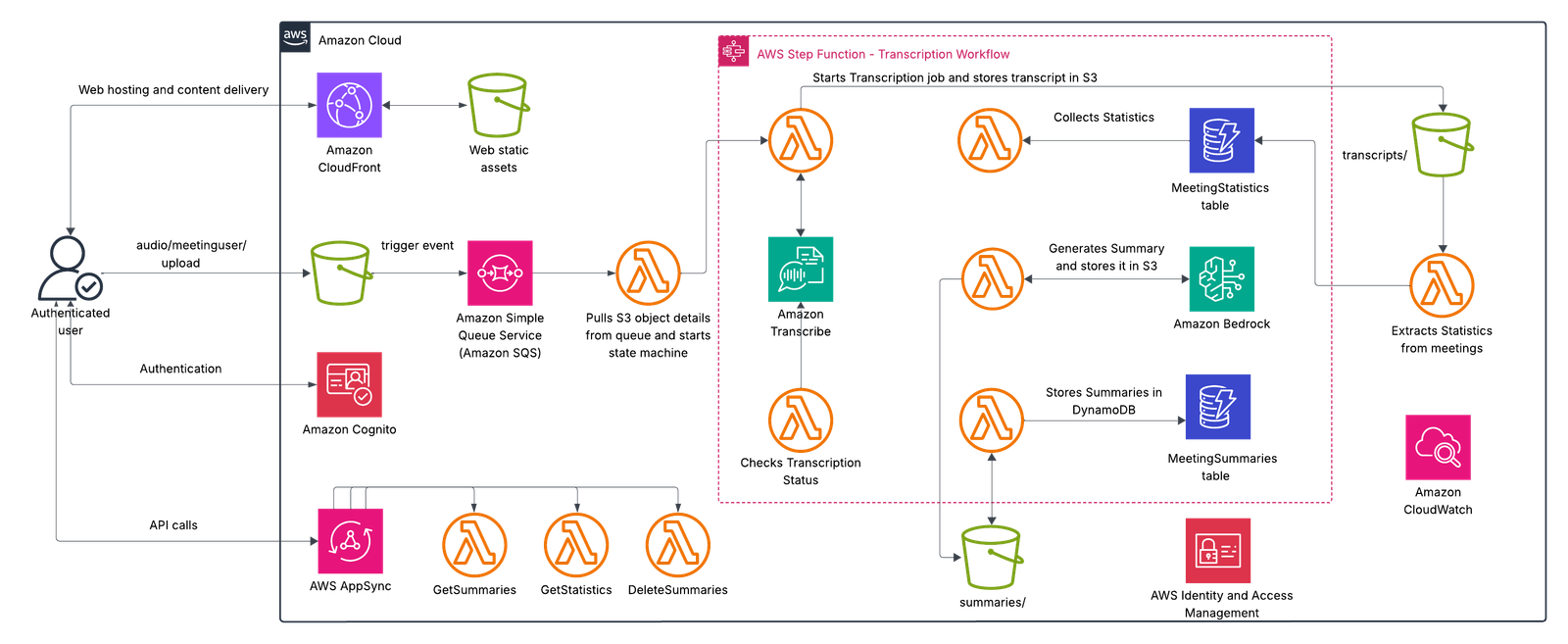This screenshot has height=644, width=1568.
Task: Click the 'Amazon Bedrock' text label
Action: (1221, 323)
